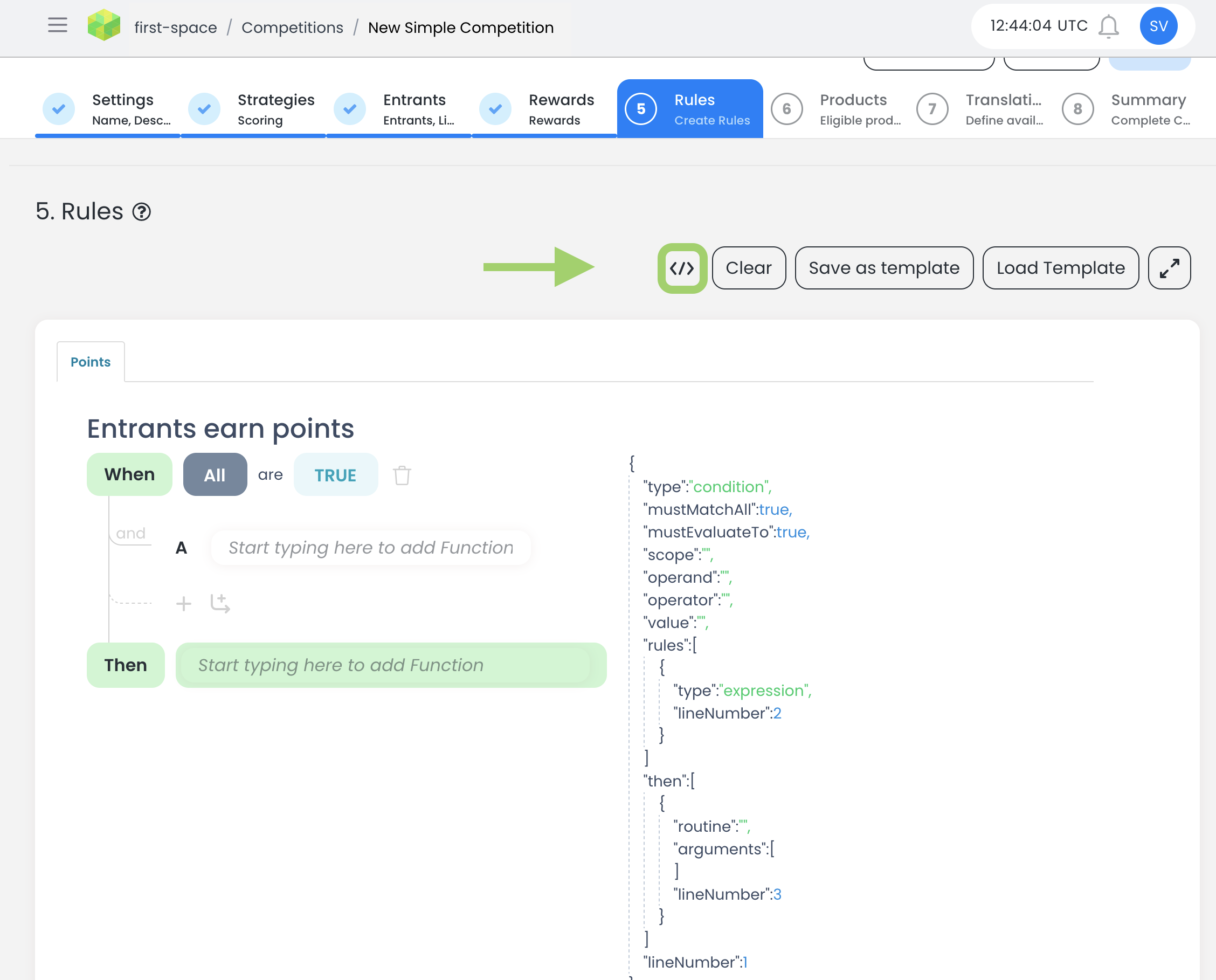
Task: Add a new rule with plus icon
Action: point(183,604)
